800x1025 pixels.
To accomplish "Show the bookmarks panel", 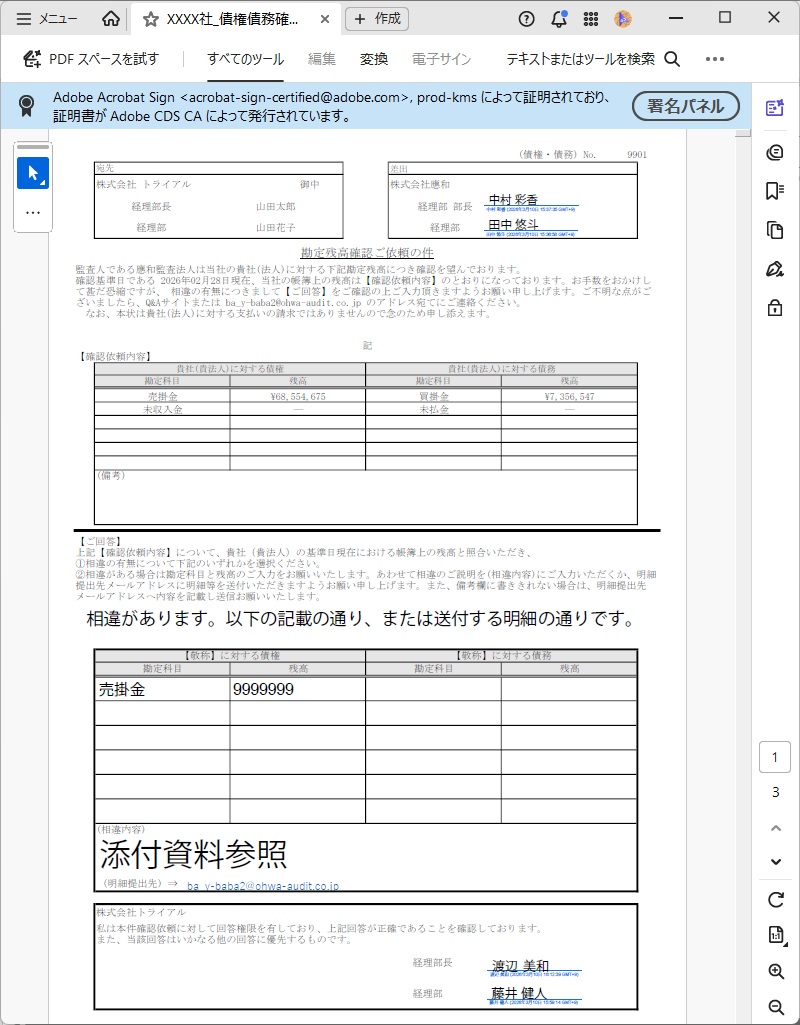I will (x=775, y=191).
